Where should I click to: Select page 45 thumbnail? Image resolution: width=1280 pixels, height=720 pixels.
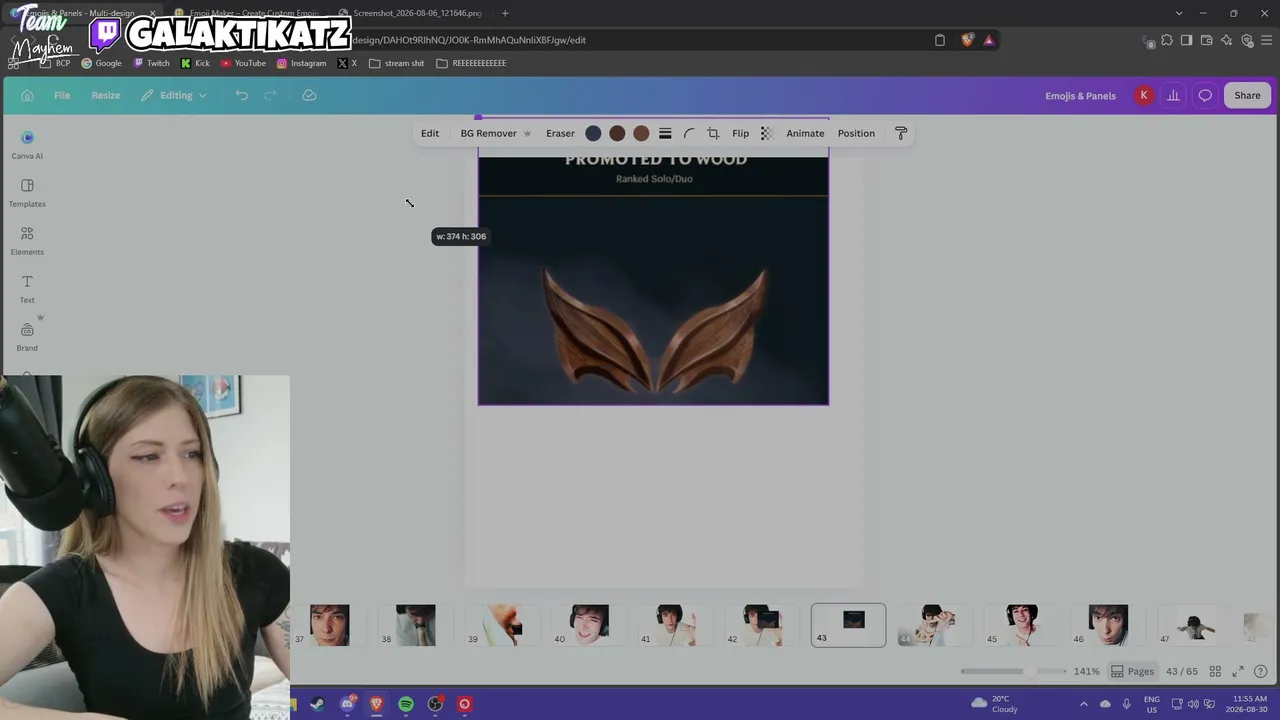click(1022, 625)
